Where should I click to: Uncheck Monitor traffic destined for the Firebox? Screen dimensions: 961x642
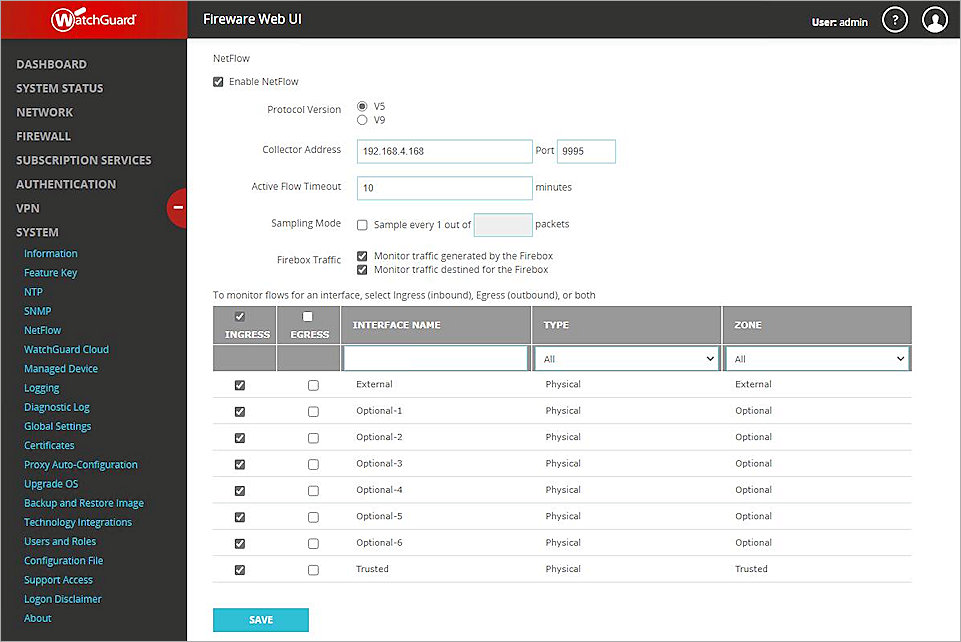click(x=361, y=269)
